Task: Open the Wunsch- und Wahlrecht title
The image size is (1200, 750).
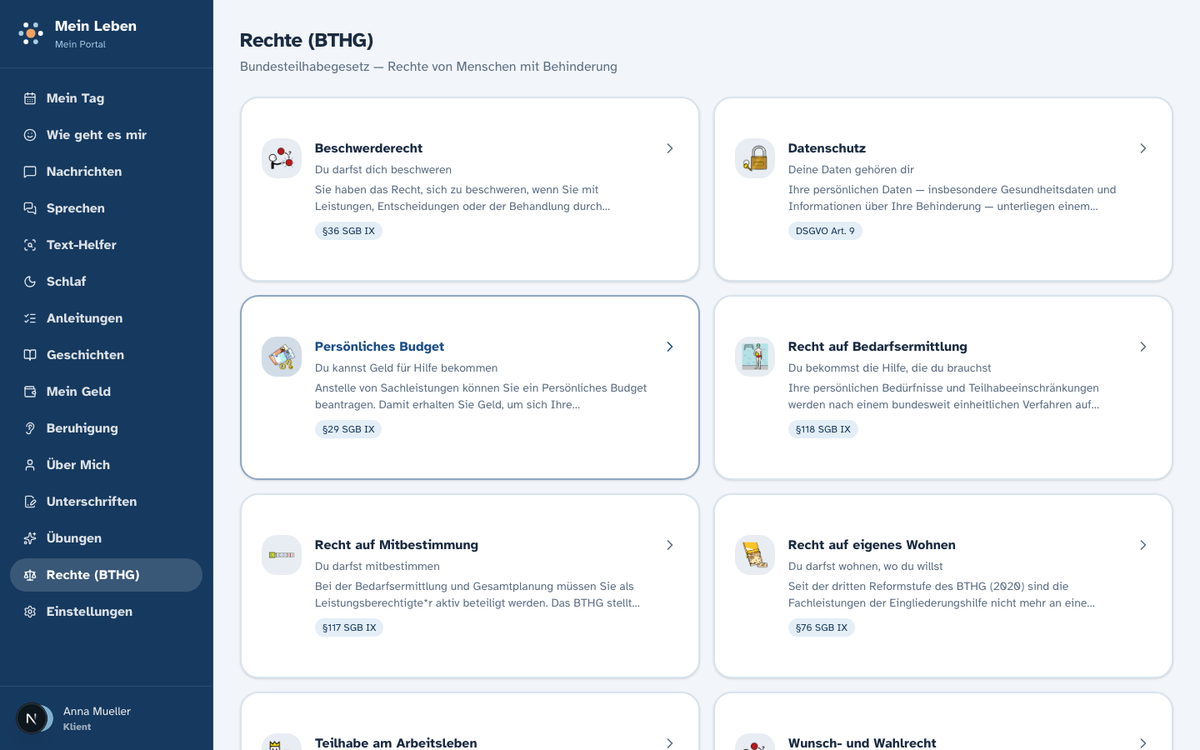Action: coord(862,743)
